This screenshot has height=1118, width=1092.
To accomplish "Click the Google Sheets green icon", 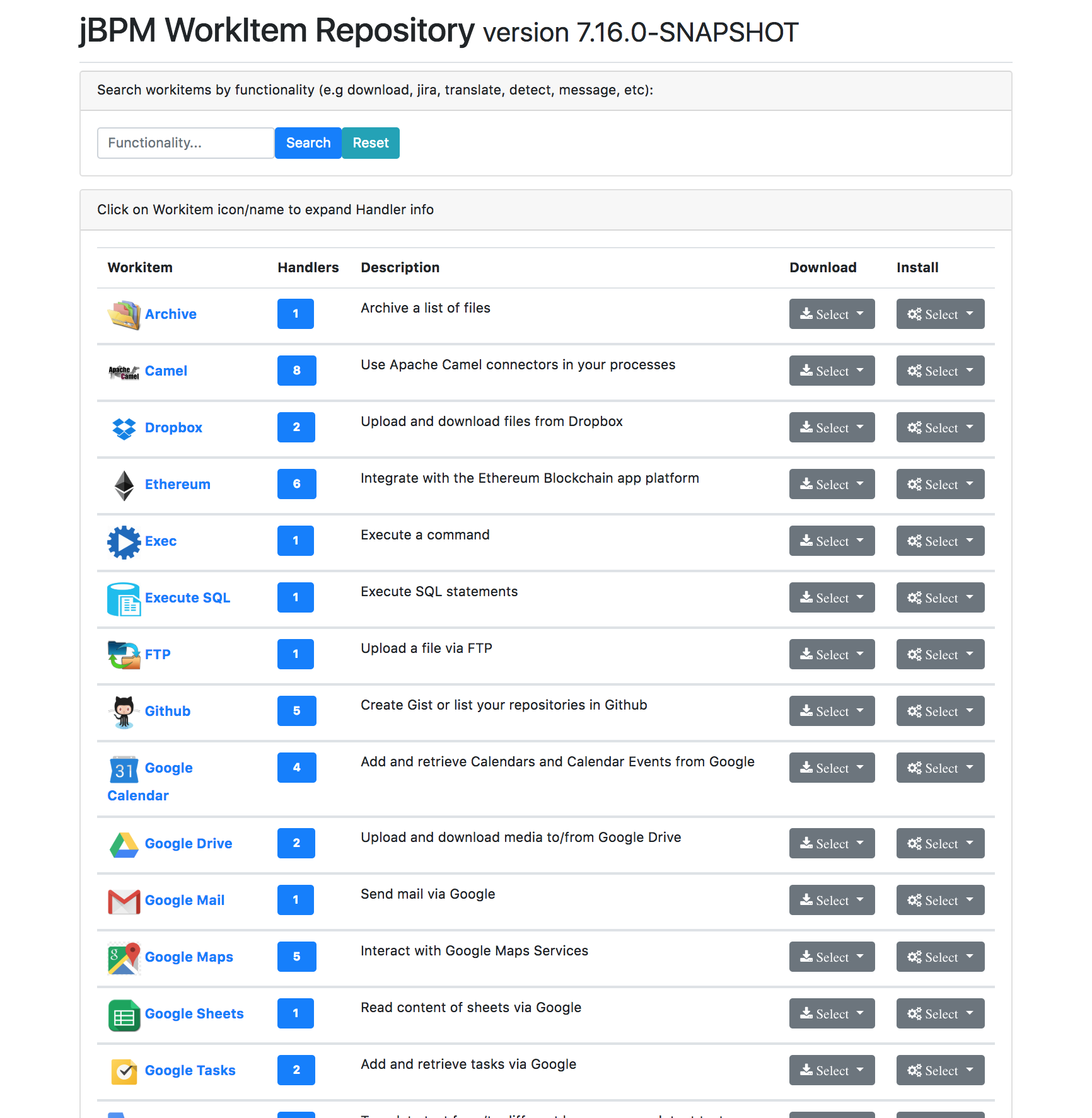I will [x=124, y=1015].
